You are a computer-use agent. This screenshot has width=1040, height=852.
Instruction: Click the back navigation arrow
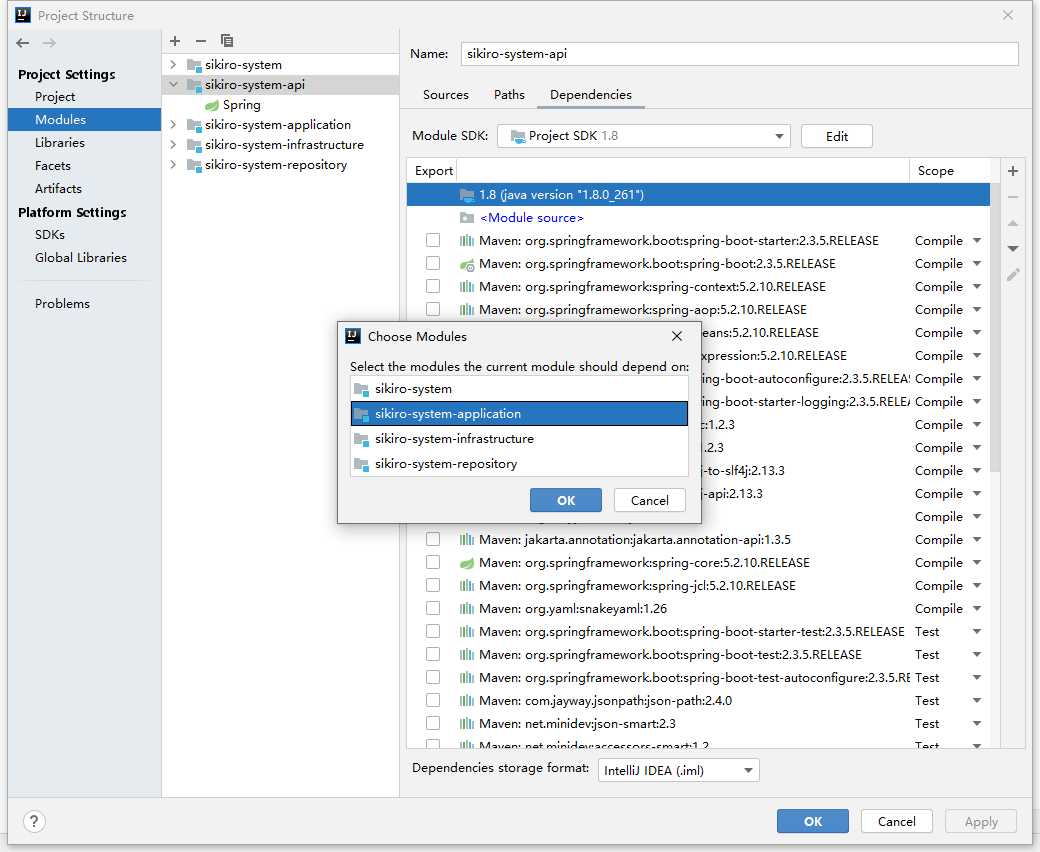23,43
